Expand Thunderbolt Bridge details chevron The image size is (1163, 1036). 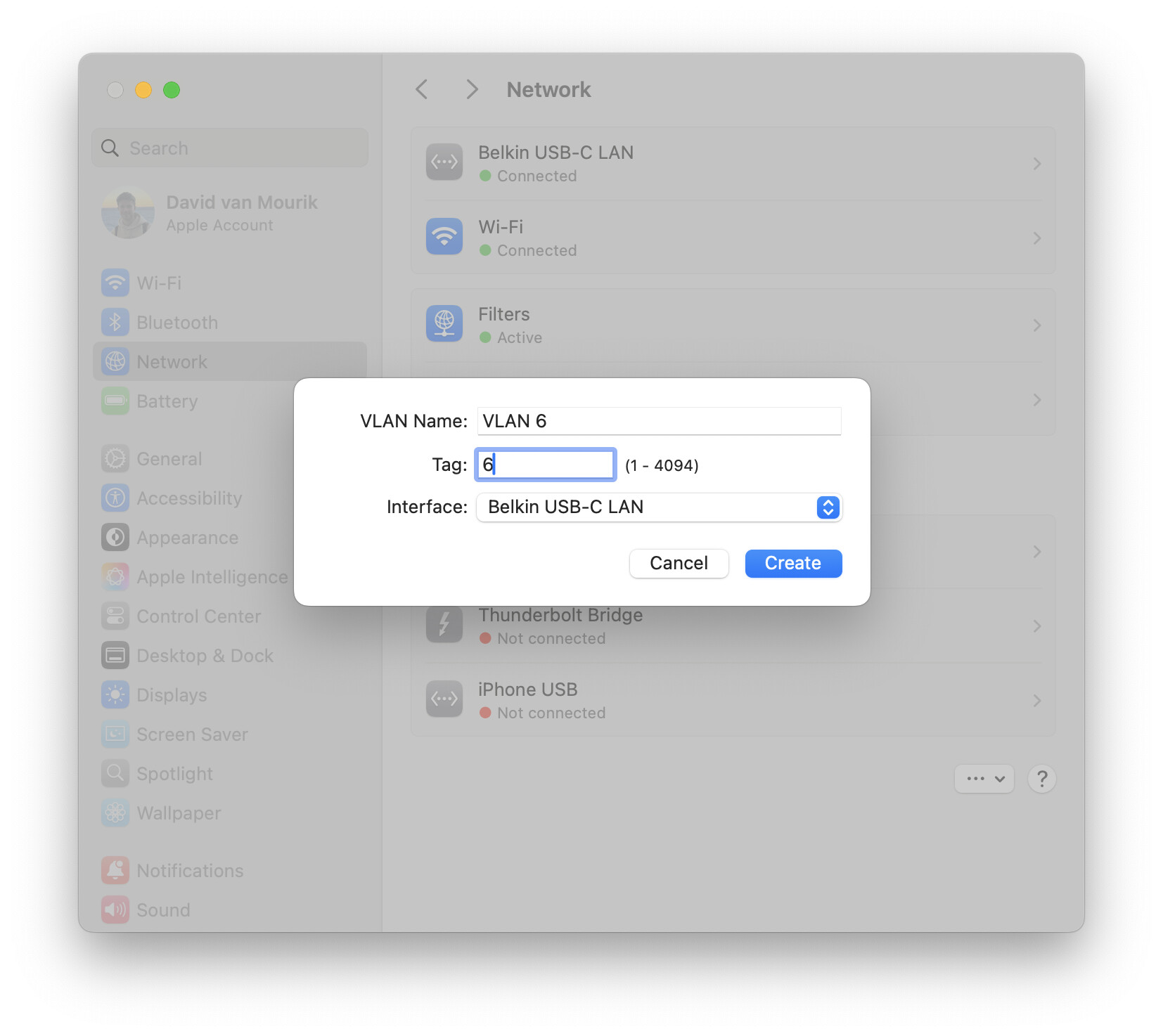(1036, 626)
